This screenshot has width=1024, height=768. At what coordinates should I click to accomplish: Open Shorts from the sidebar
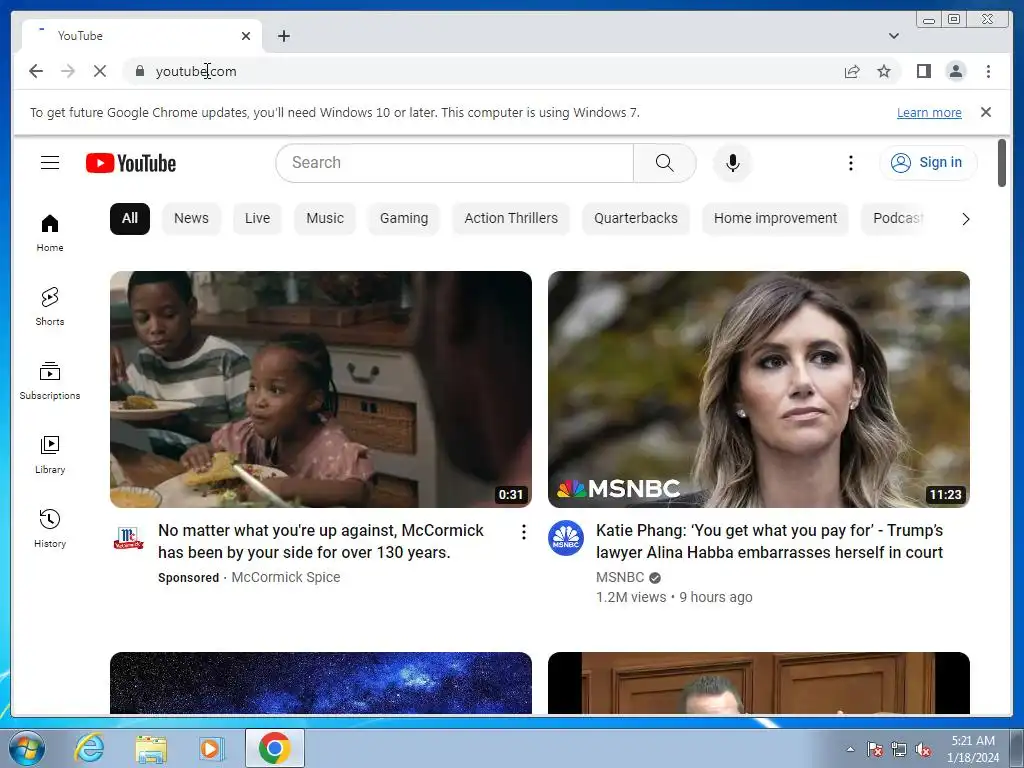[50, 306]
